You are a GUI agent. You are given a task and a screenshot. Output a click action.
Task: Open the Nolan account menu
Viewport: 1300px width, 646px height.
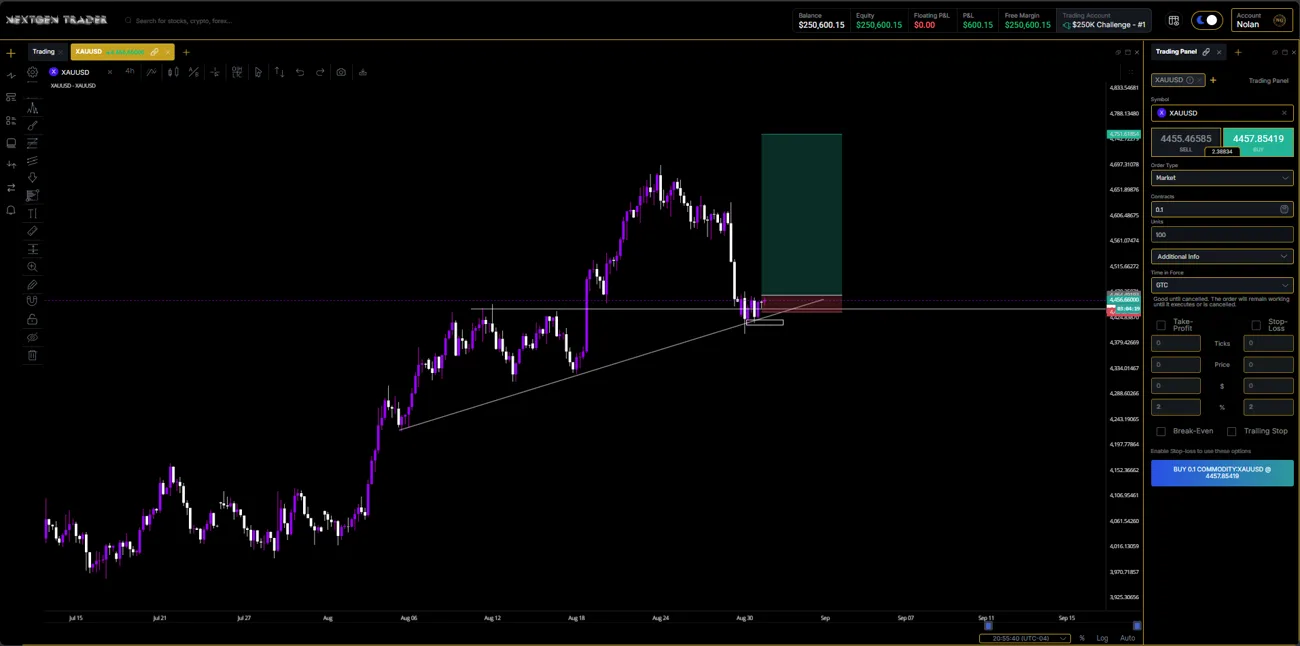pyautogui.click(x=1262, y=20)
